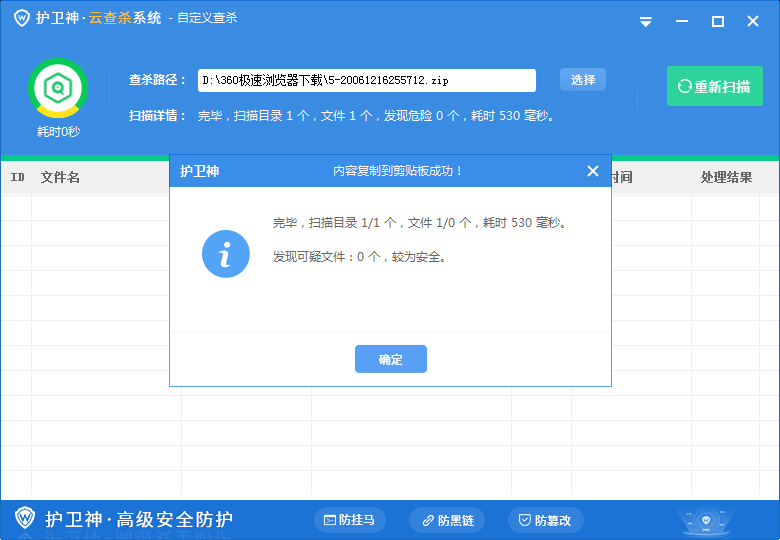780x540 pixels.
Task: Click the 查杀路径 input field
Action: tap(367, 80)
